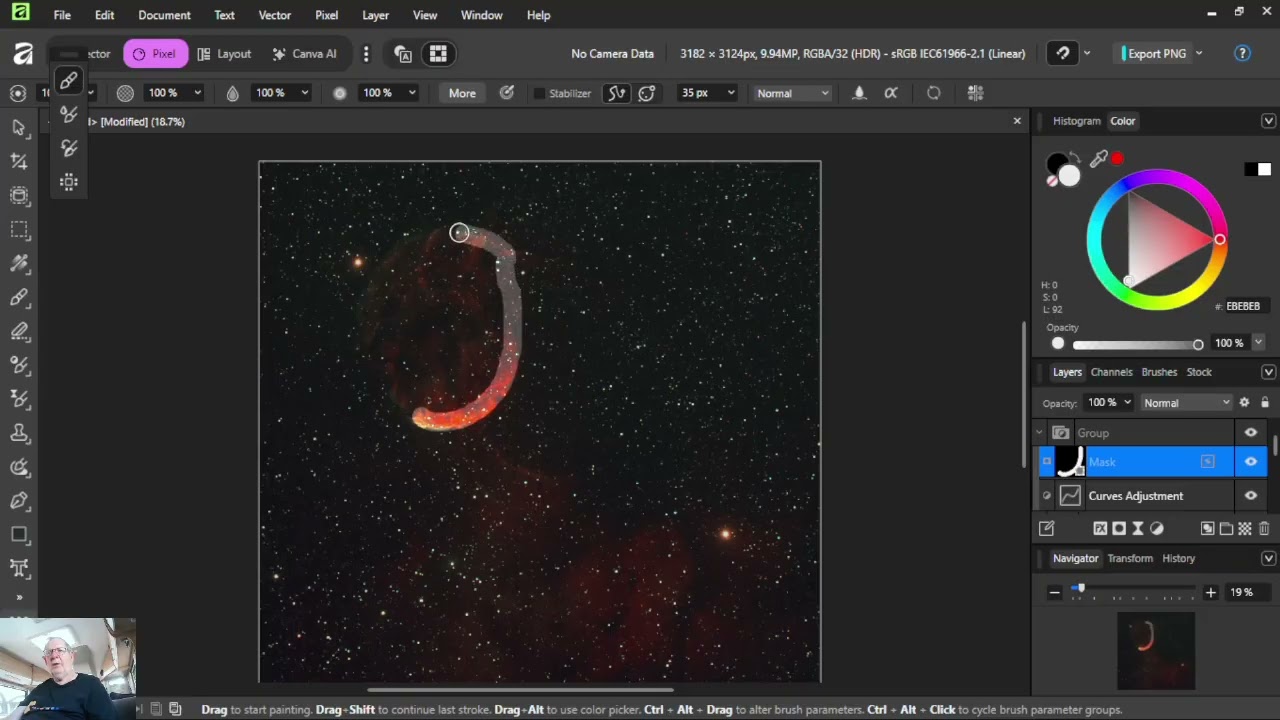Open layer cog settings icon
Viewport: 1280px width, 720px height.
(1244, 402)
